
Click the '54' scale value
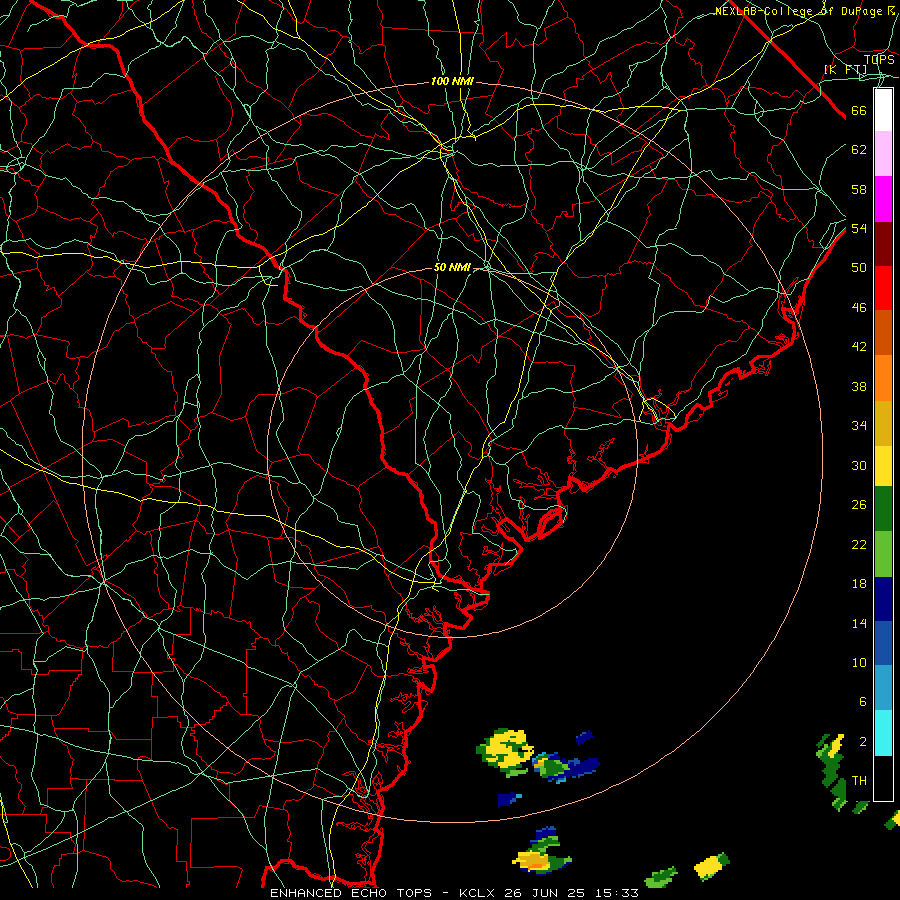(859, 228)
